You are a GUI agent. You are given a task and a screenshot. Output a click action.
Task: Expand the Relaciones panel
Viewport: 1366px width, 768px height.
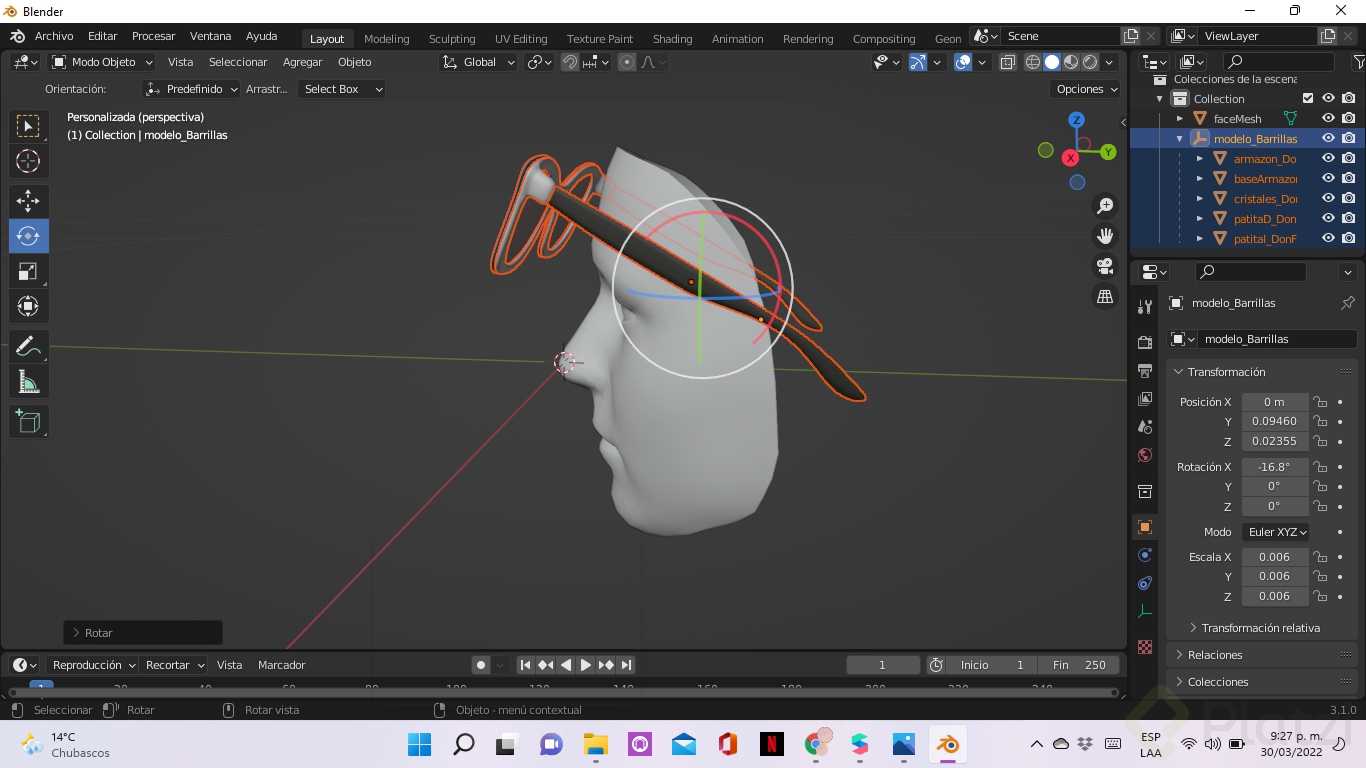[1215, 655]
